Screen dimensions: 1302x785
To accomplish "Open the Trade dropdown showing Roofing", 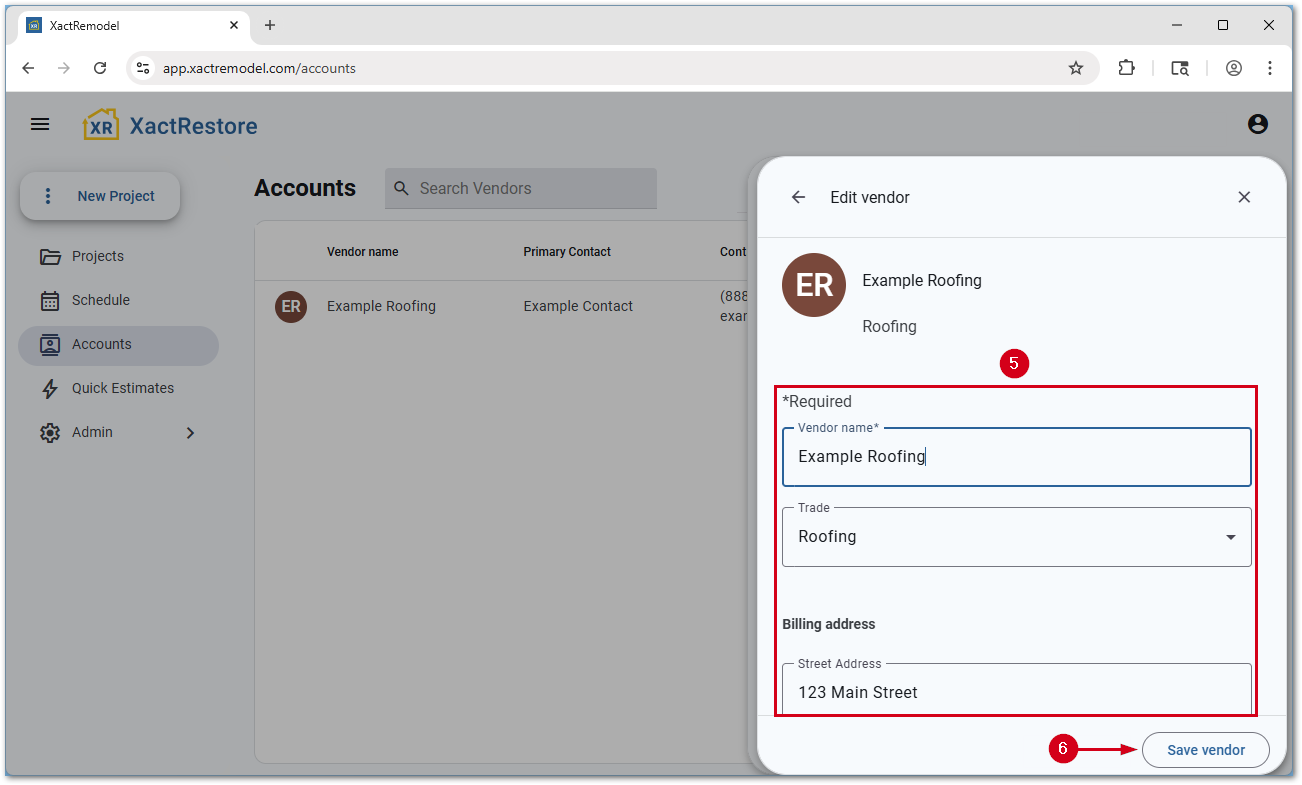I will (1016, 537).
